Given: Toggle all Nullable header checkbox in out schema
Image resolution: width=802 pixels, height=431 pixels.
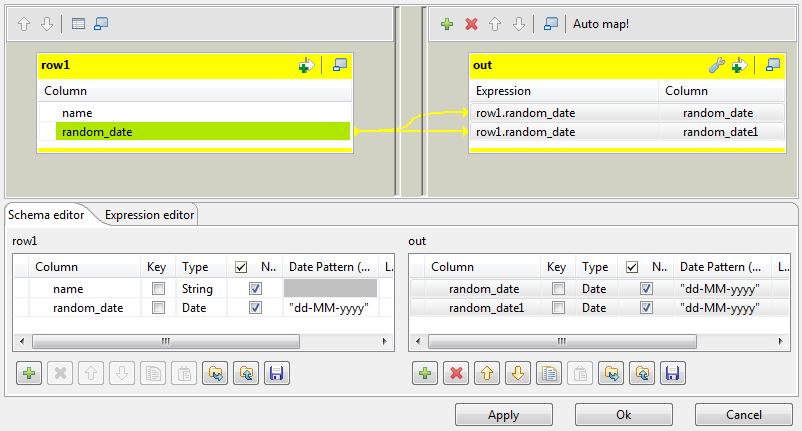Looking at the screenshot, I should pos(632,267).
